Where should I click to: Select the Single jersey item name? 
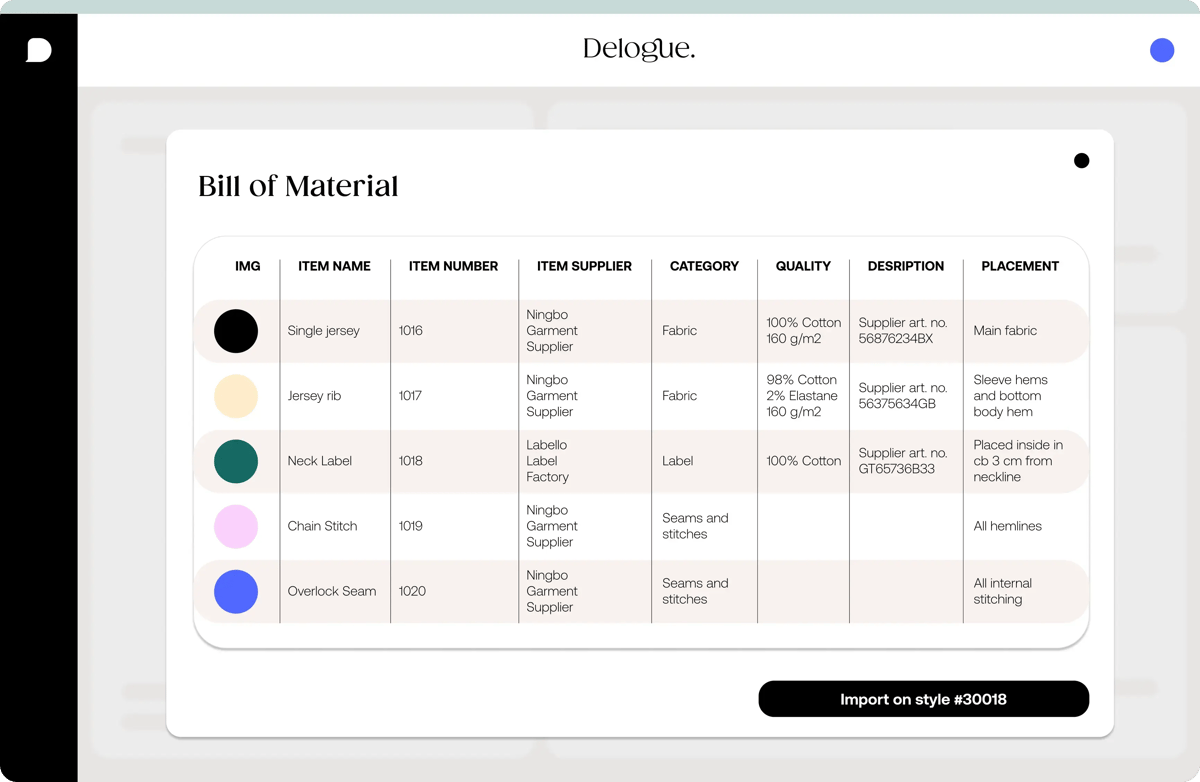323,331
